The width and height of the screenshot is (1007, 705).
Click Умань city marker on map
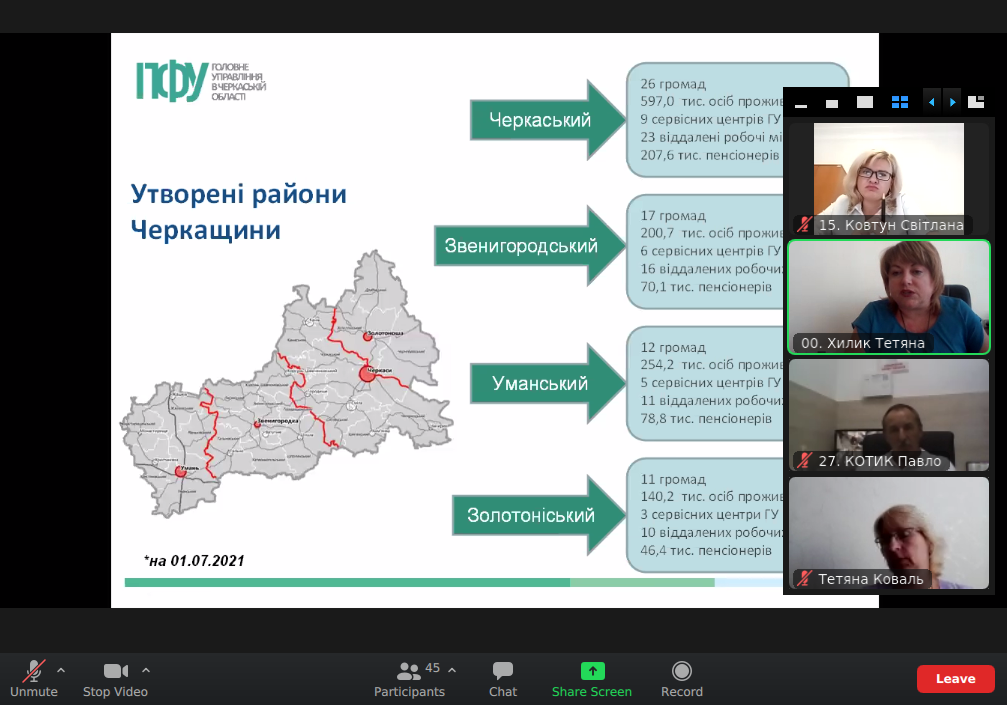click(180, 472)
